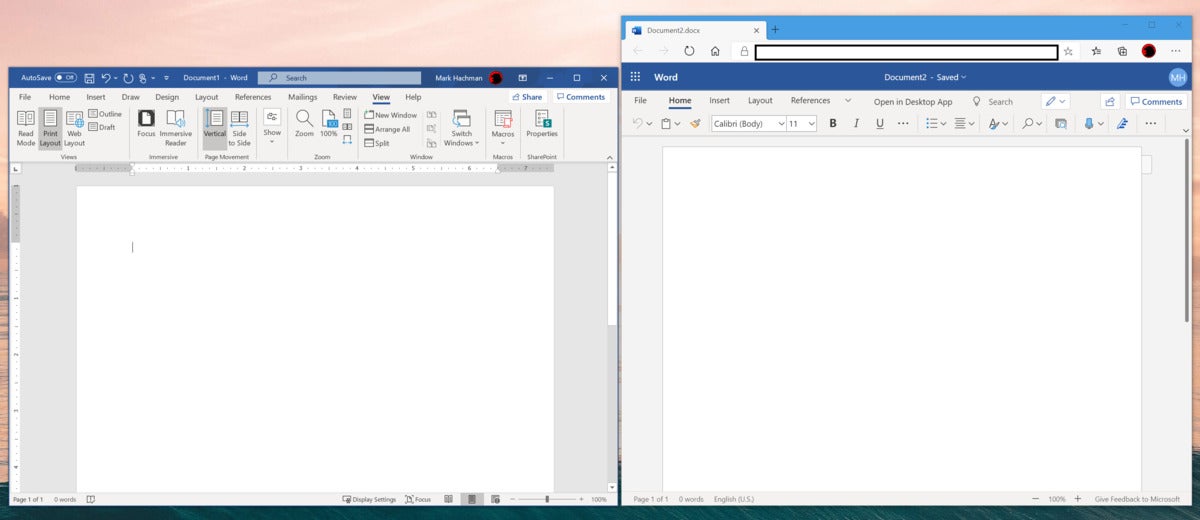Click Display Settings in desktop Word status bar

369,499
